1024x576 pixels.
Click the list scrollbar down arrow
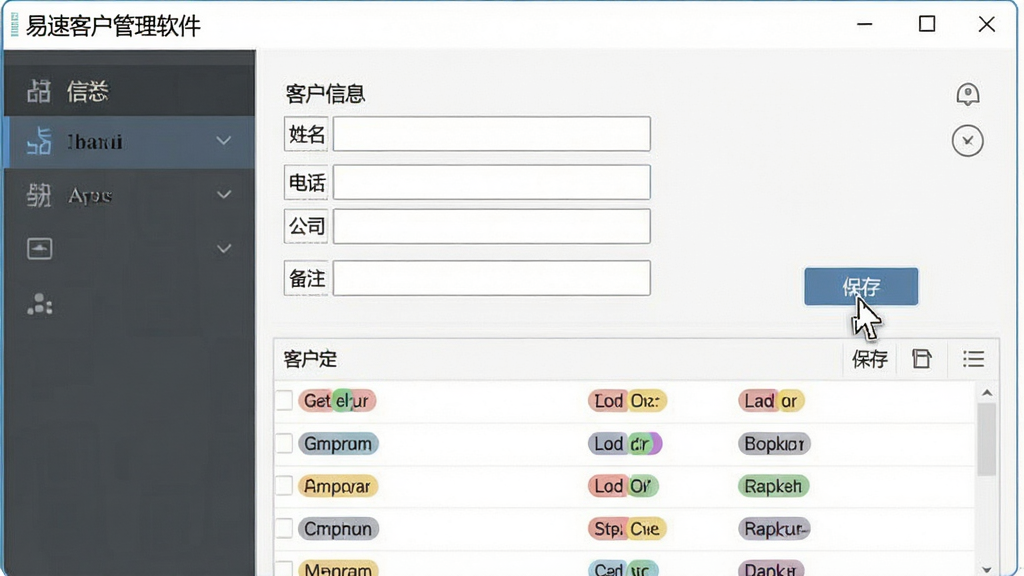click(x=987, y=570)
